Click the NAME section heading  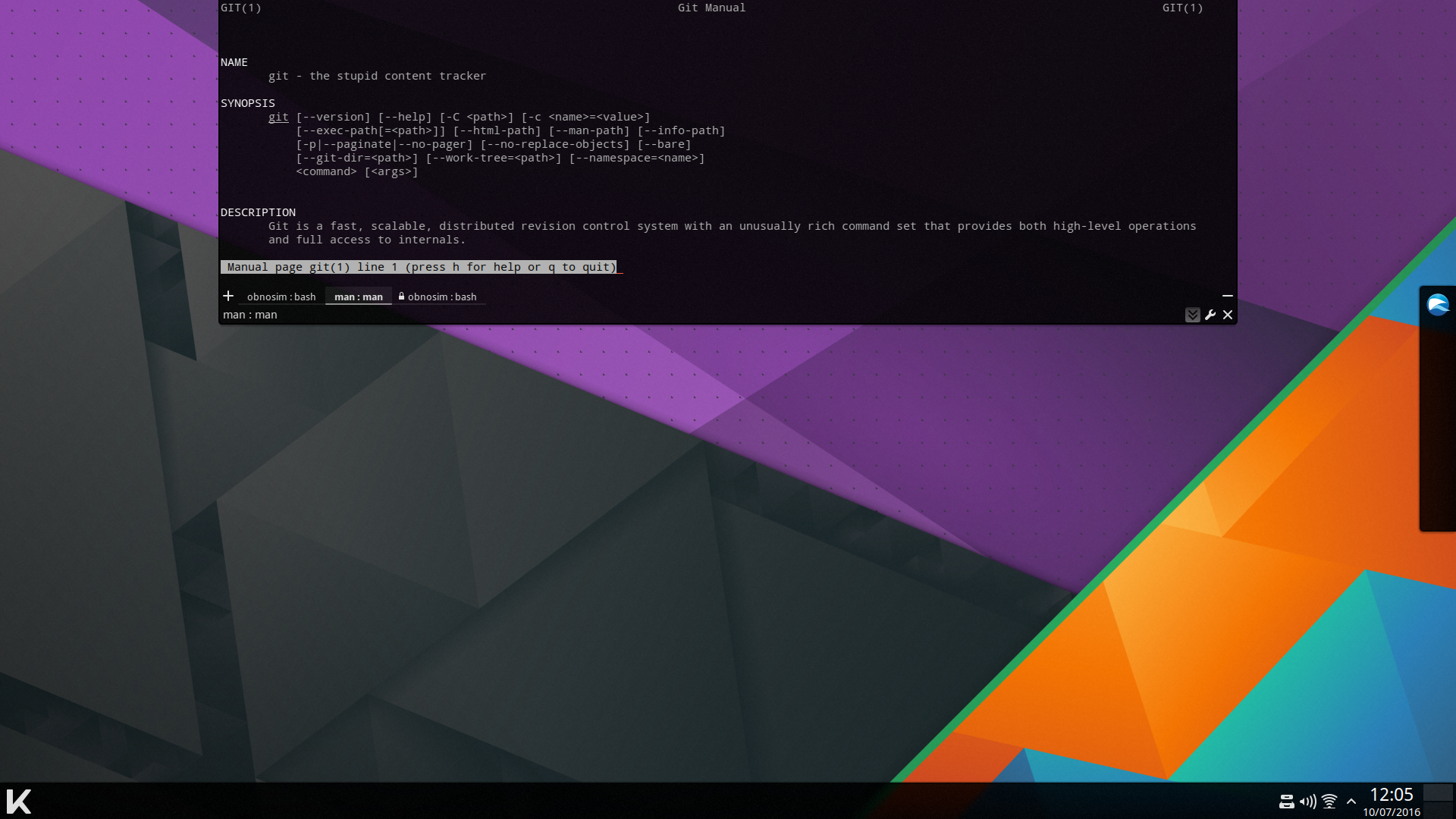(234, 62)
